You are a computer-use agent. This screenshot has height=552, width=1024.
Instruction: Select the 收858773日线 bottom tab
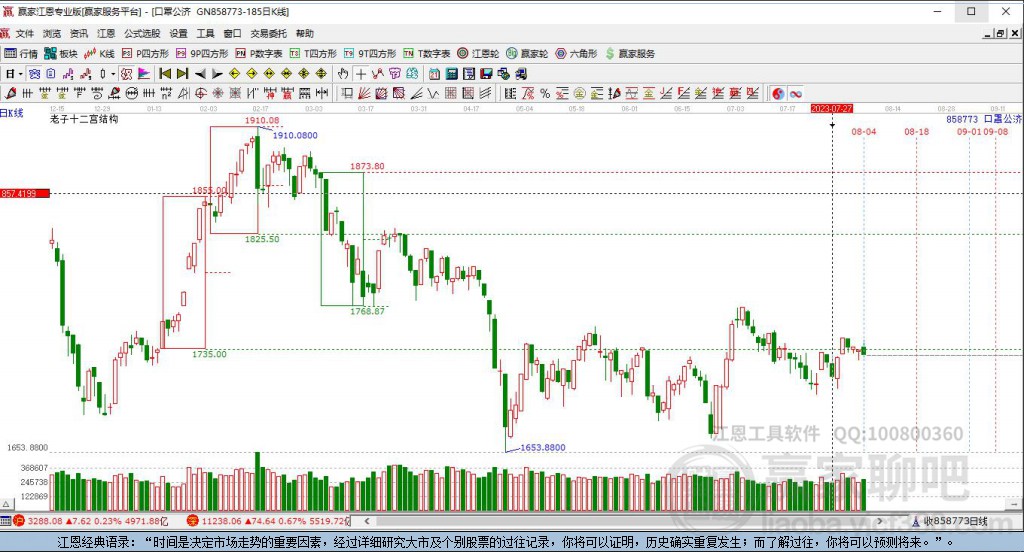950,521
